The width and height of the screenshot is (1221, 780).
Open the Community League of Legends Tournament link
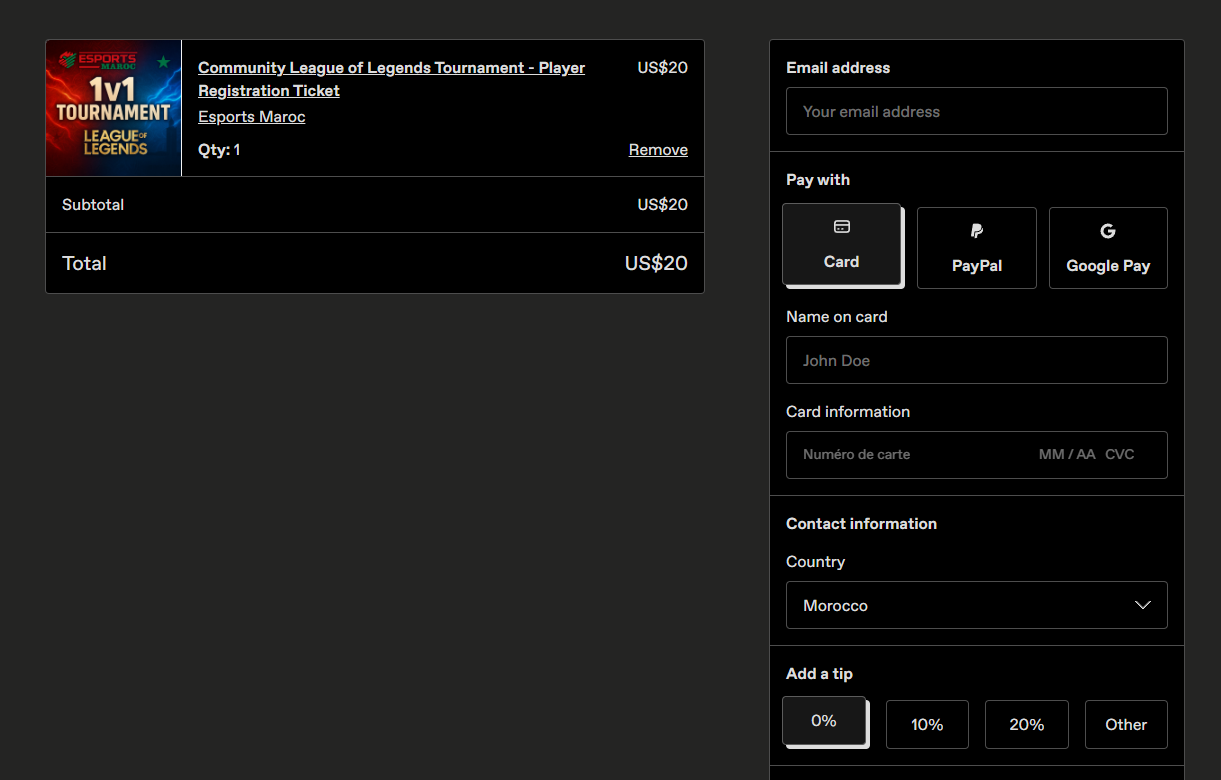[x=391, y=79]
